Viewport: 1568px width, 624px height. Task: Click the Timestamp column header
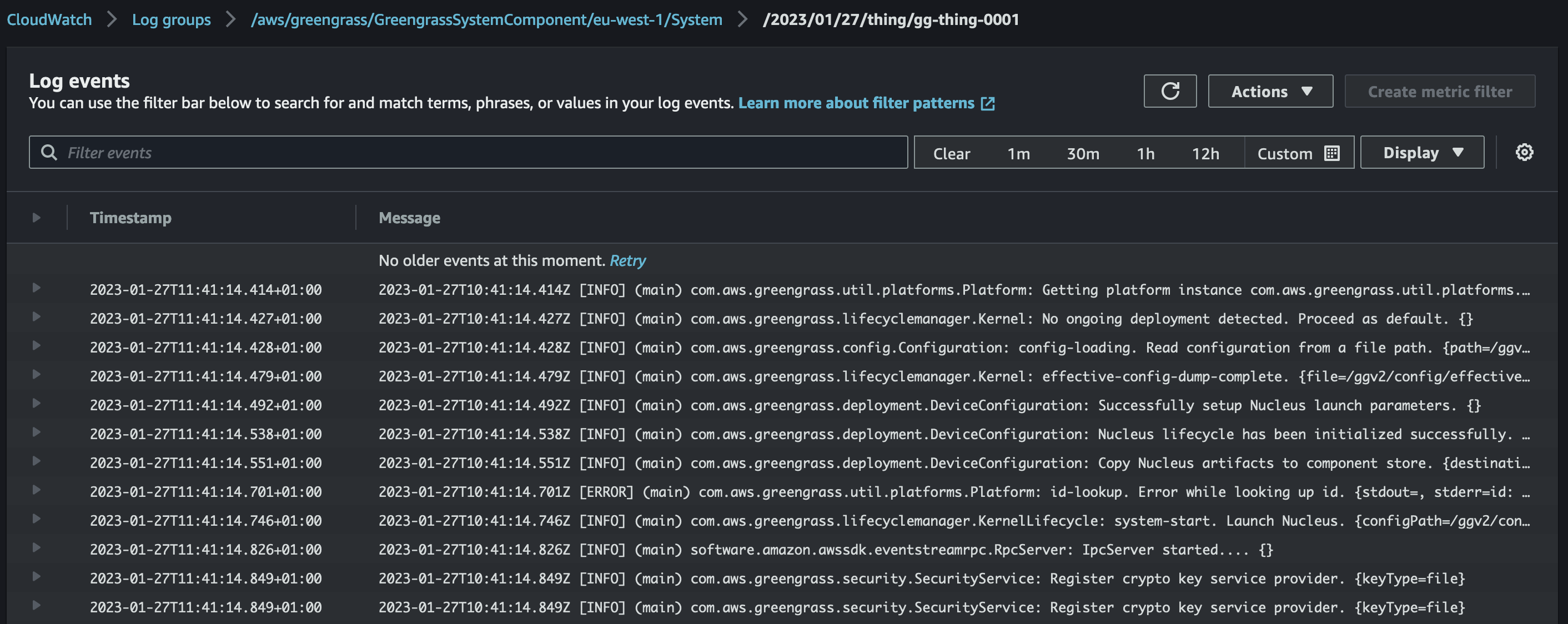click(x=130, y=218)
